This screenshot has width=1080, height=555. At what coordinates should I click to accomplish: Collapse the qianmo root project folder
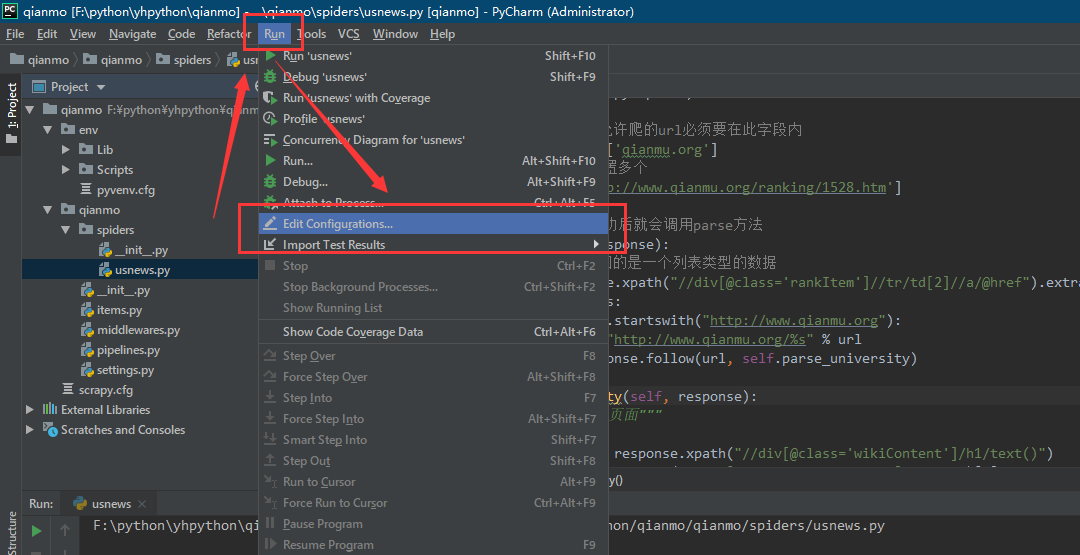[30, 109]
